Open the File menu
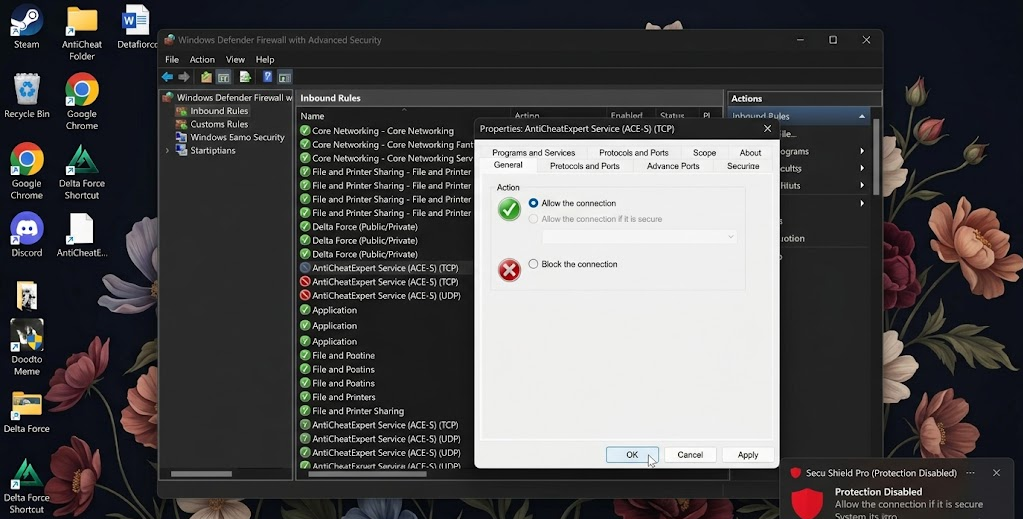The height and width of the screenshot is (519, 1023). 172,59
